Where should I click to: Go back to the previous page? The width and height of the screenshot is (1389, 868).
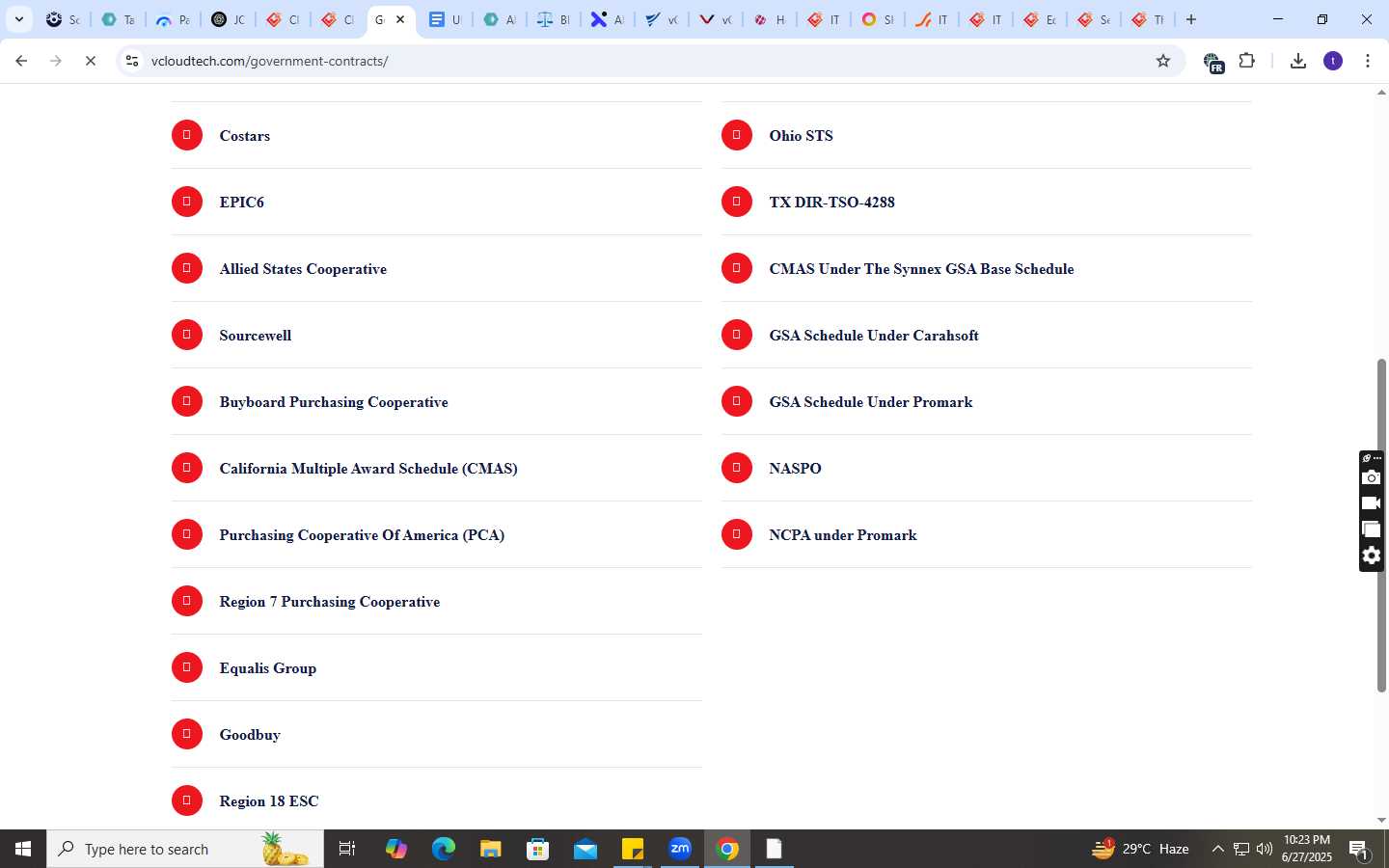(x=21, y=61)
